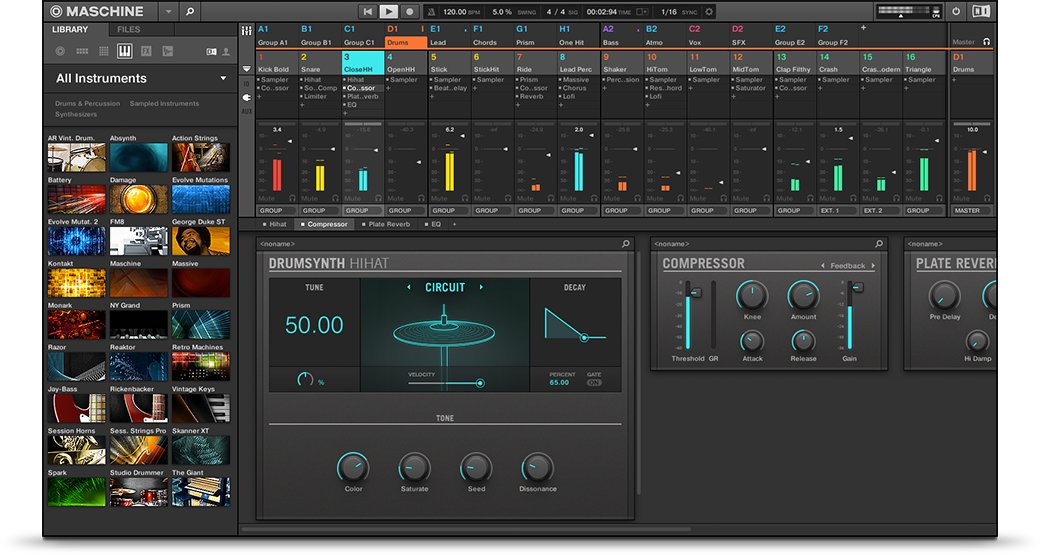Open the mixer view icon
The image size is (1040, 555).
[x=247, y=31]
